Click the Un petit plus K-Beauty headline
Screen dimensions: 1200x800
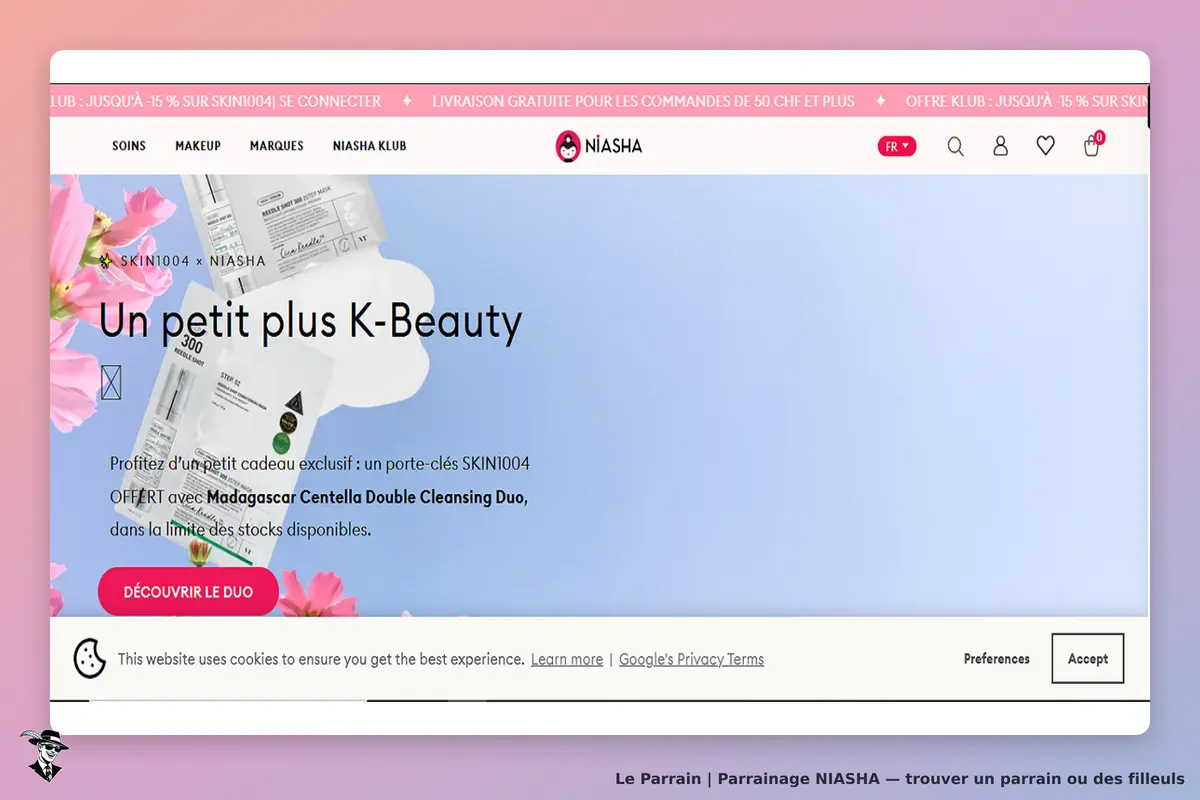point(311,321)
